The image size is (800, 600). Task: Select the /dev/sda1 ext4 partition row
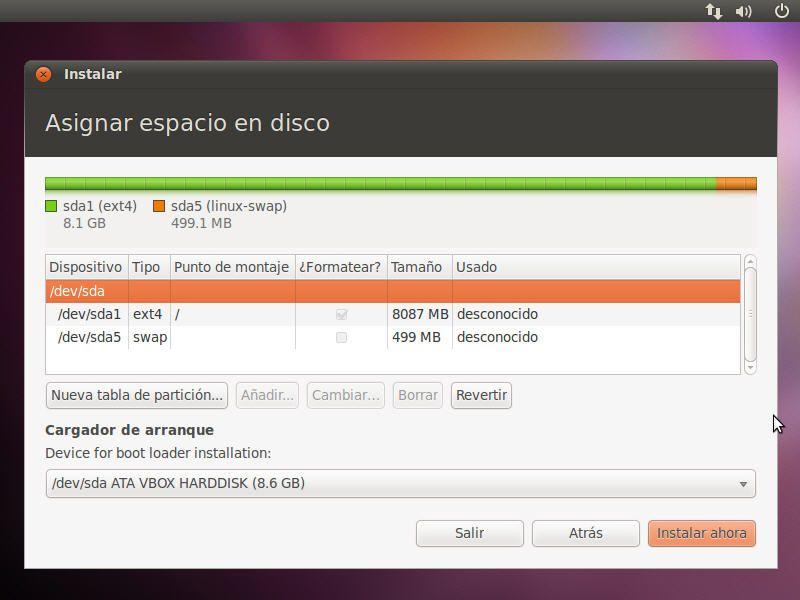coord(393,314)
